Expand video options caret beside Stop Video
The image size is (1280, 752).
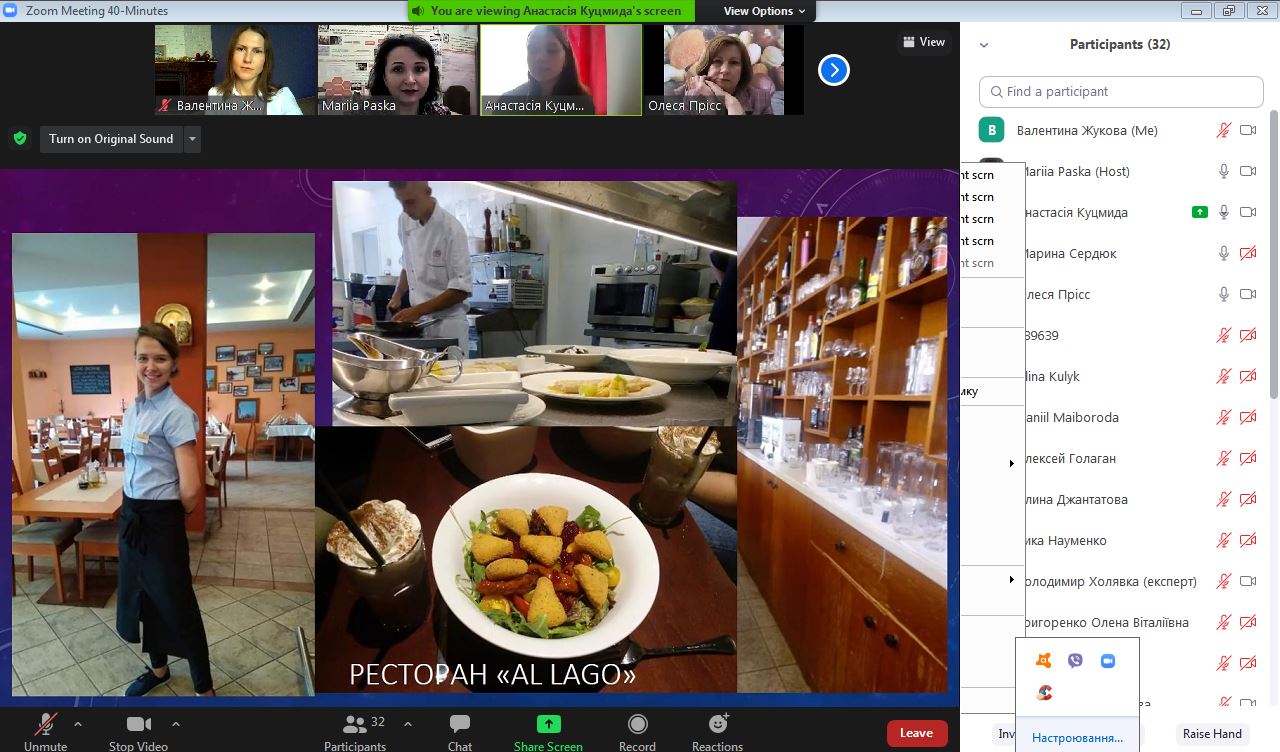tap(176, 723)
